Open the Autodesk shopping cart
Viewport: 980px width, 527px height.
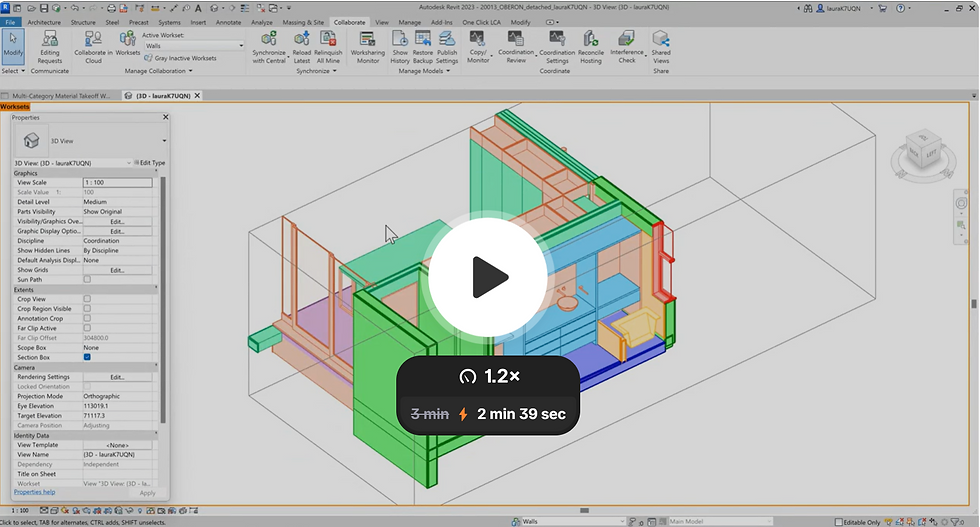[x=882, y=8]
